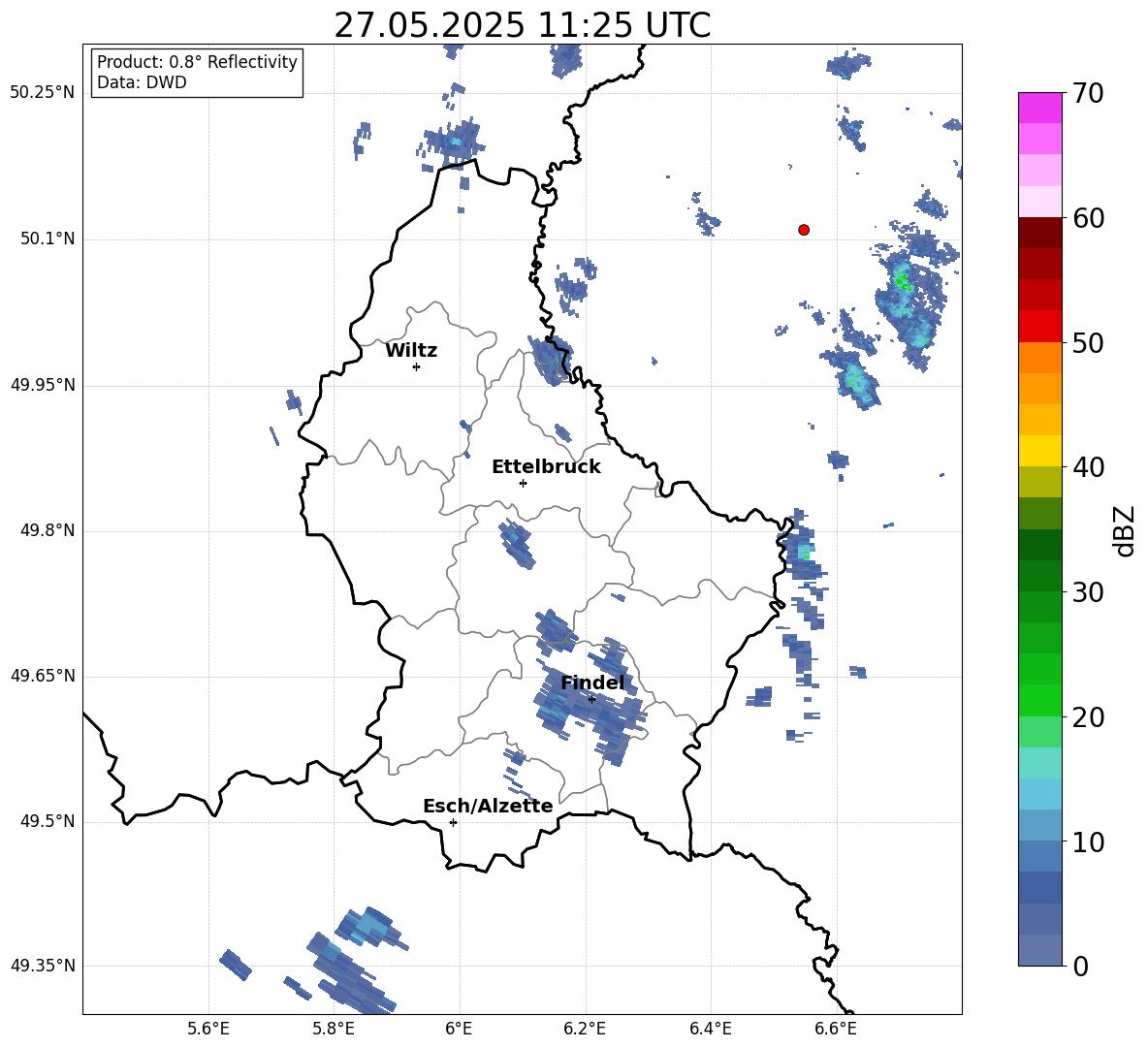The height and width of the screenshot is (1048, 1148).
Task: Click the 50.25°N latitude label
Action: [x=43, y=93]
